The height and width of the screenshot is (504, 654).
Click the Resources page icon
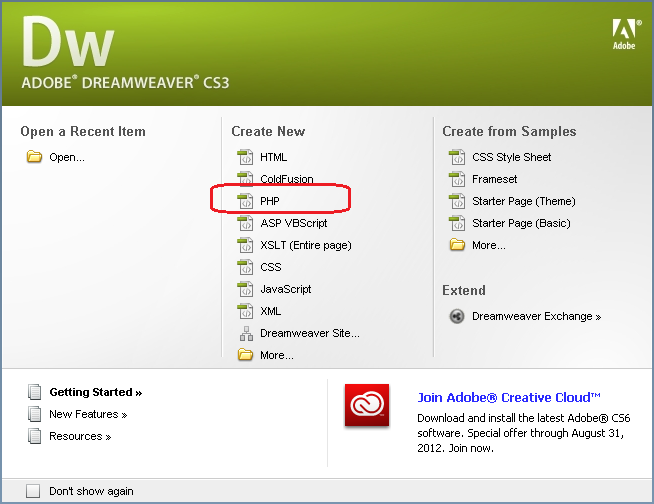(x=34, y=436)
